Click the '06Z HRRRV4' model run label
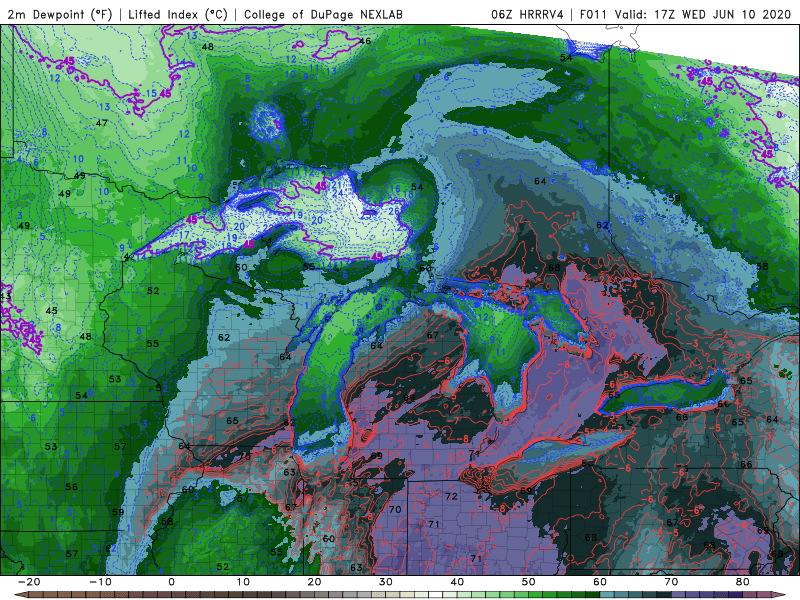 (527, 14)
